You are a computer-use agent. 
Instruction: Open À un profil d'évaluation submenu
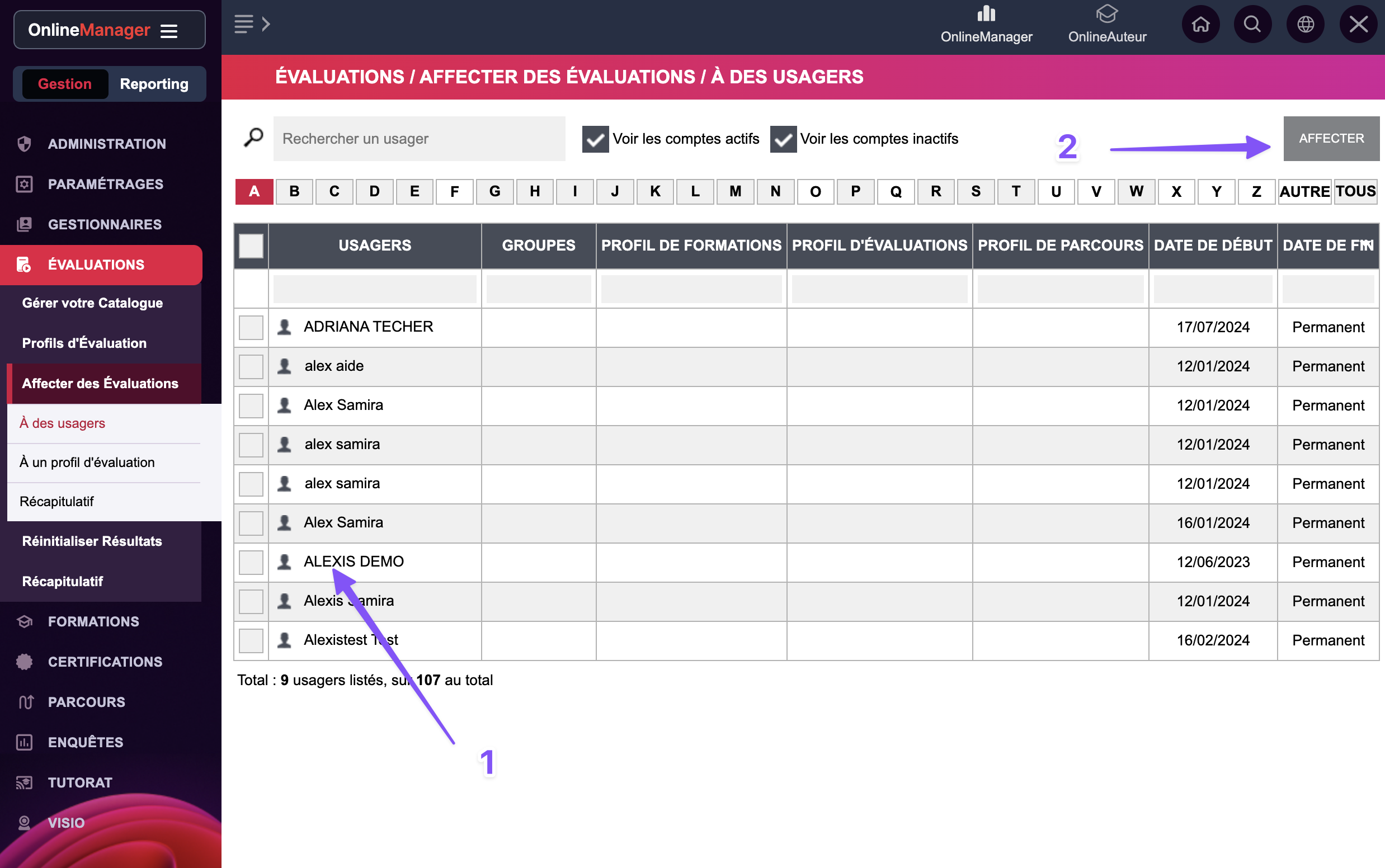click(87, 462)
